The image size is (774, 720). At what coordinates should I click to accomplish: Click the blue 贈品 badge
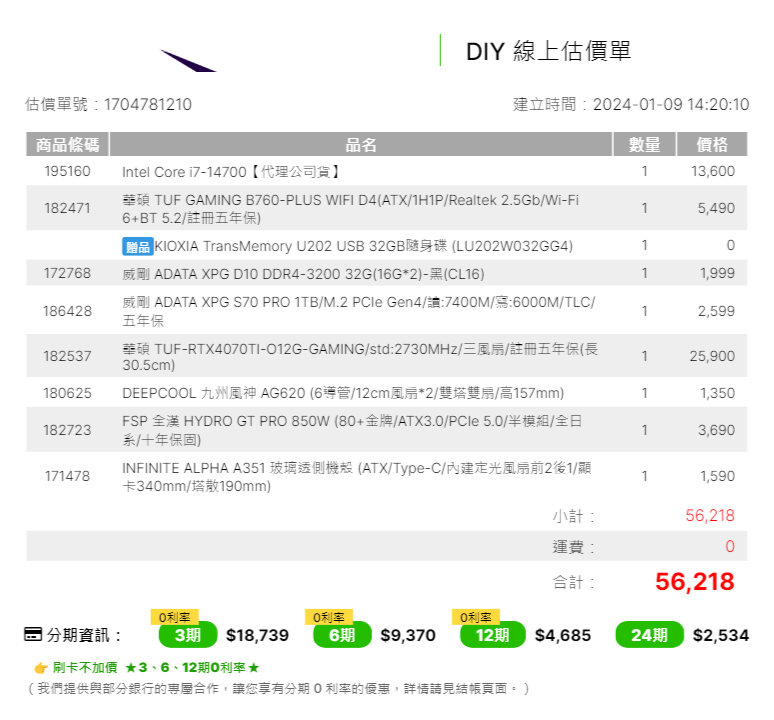[x=138, y=246]
